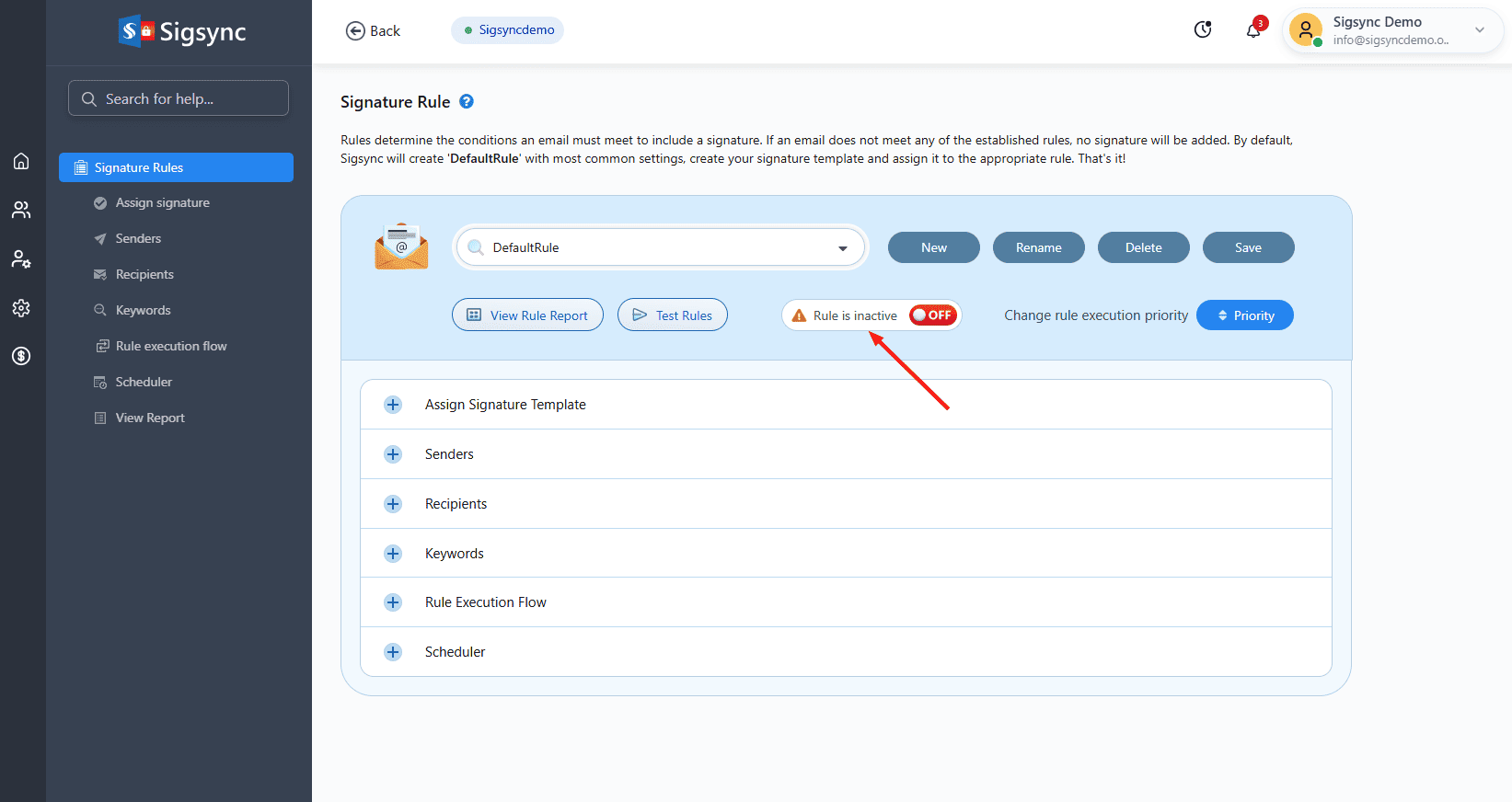
Task: Click the help question mark beside Signature Rule
Action: [467, 102]
